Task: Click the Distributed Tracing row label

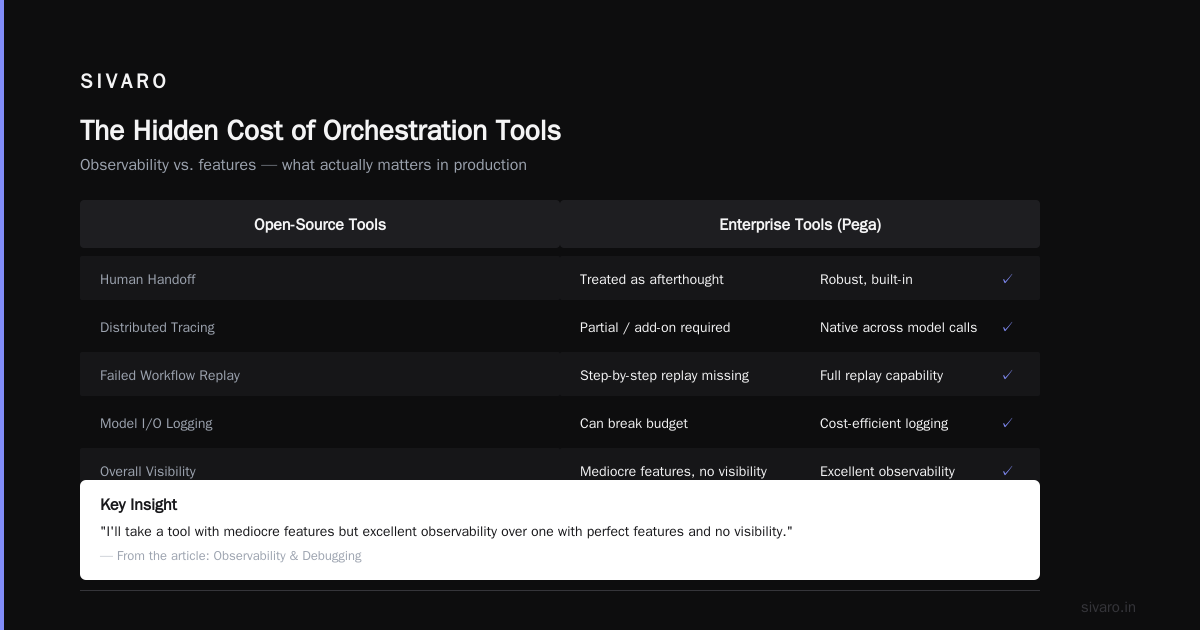Action: 157,327
